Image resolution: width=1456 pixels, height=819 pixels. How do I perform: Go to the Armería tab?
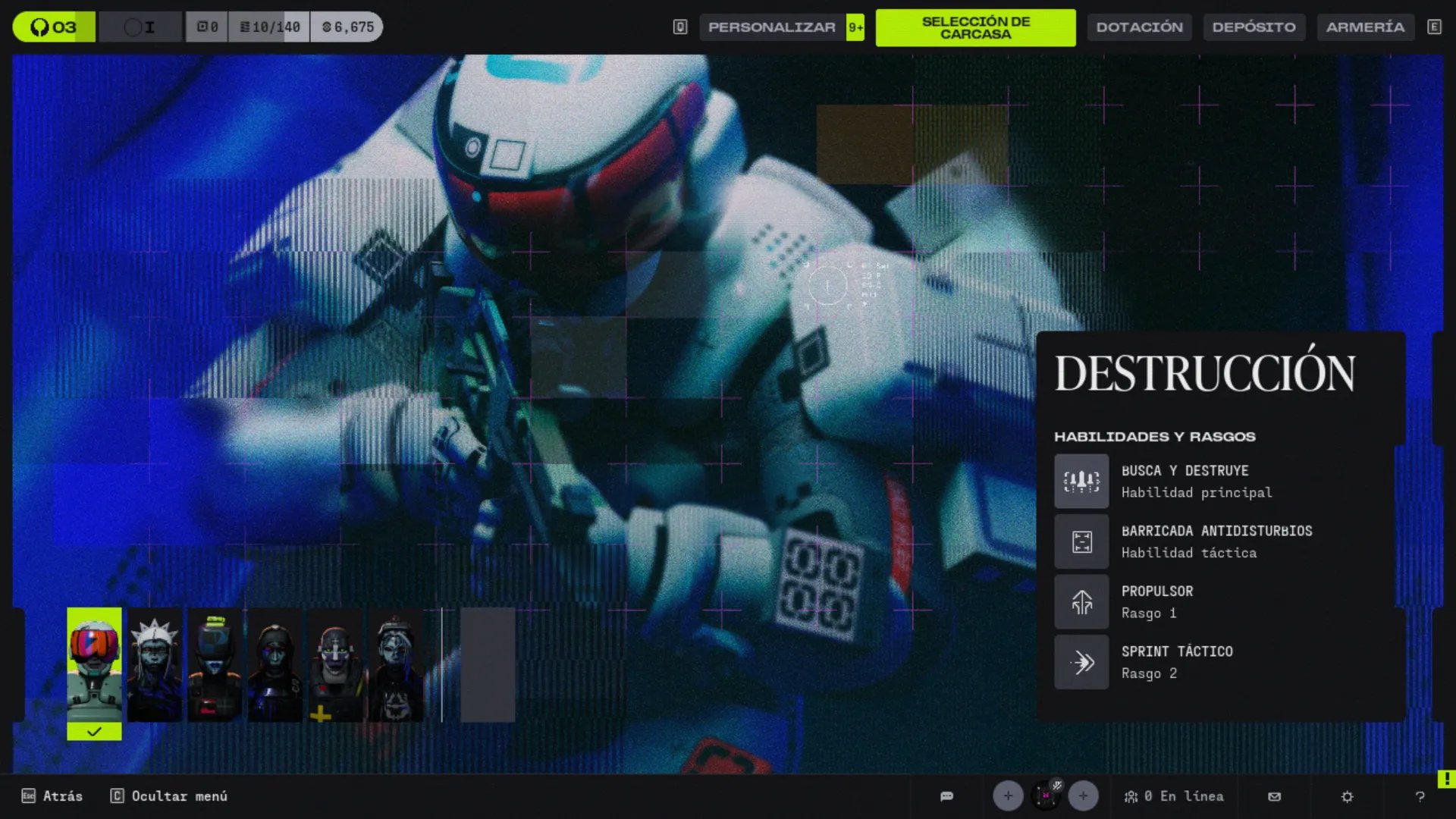pyautogui.click(x=1365, y=27)
